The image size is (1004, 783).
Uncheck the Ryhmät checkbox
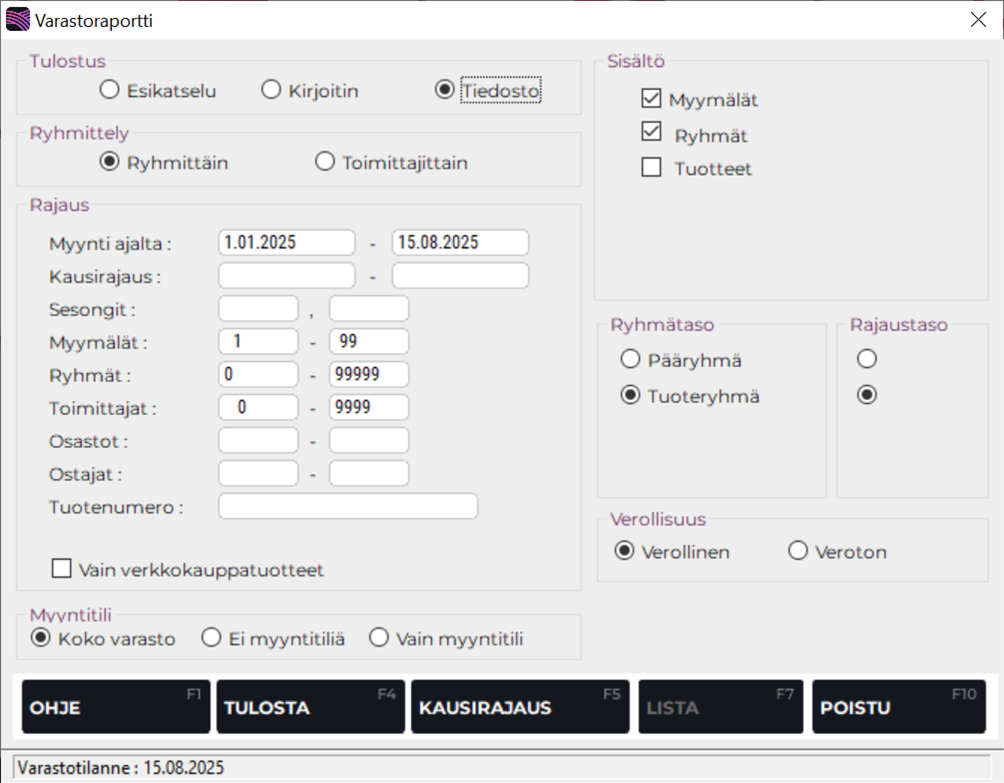[651, 133]
